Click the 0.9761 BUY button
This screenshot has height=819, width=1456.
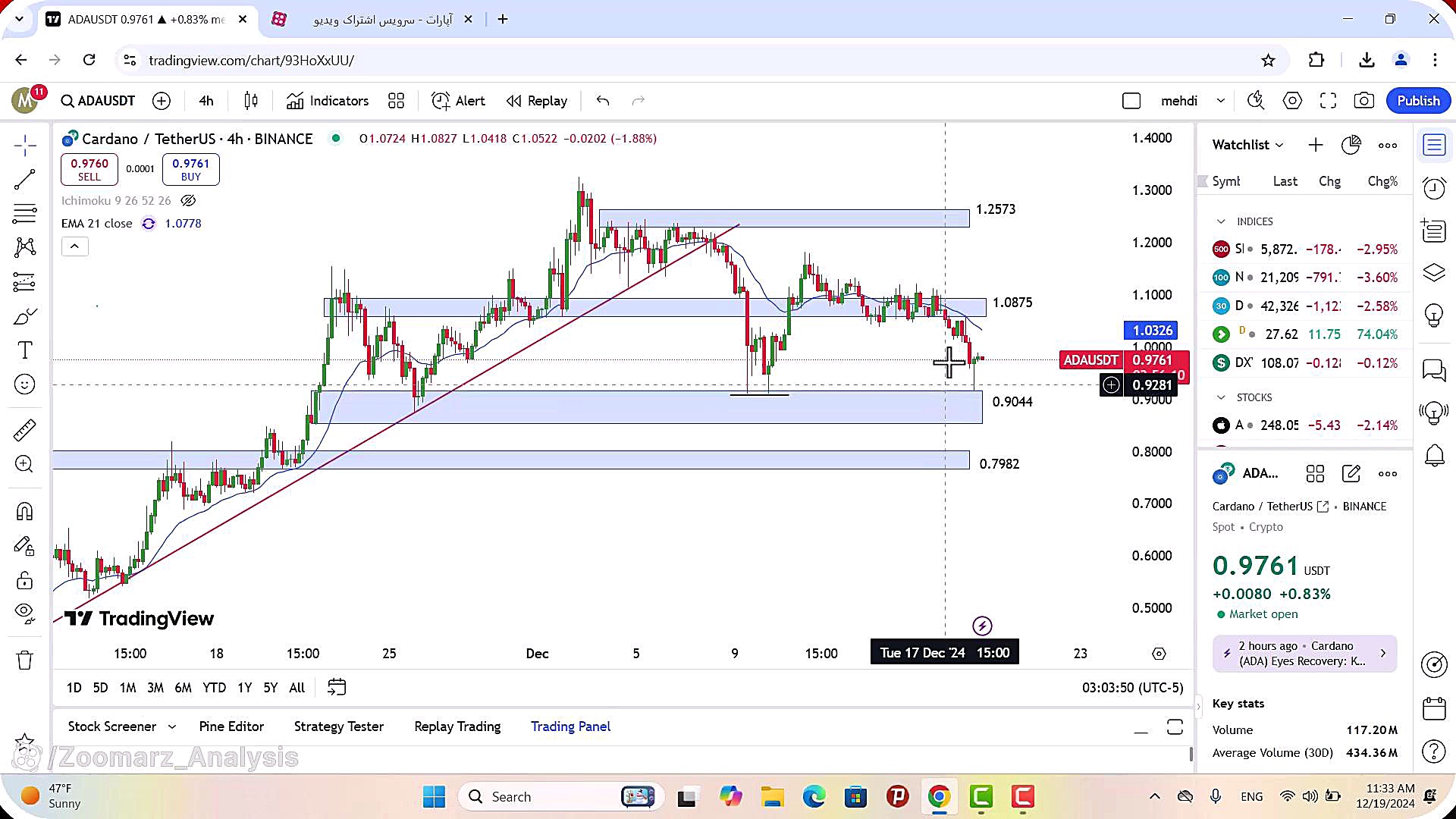click(x=191, y=169)
